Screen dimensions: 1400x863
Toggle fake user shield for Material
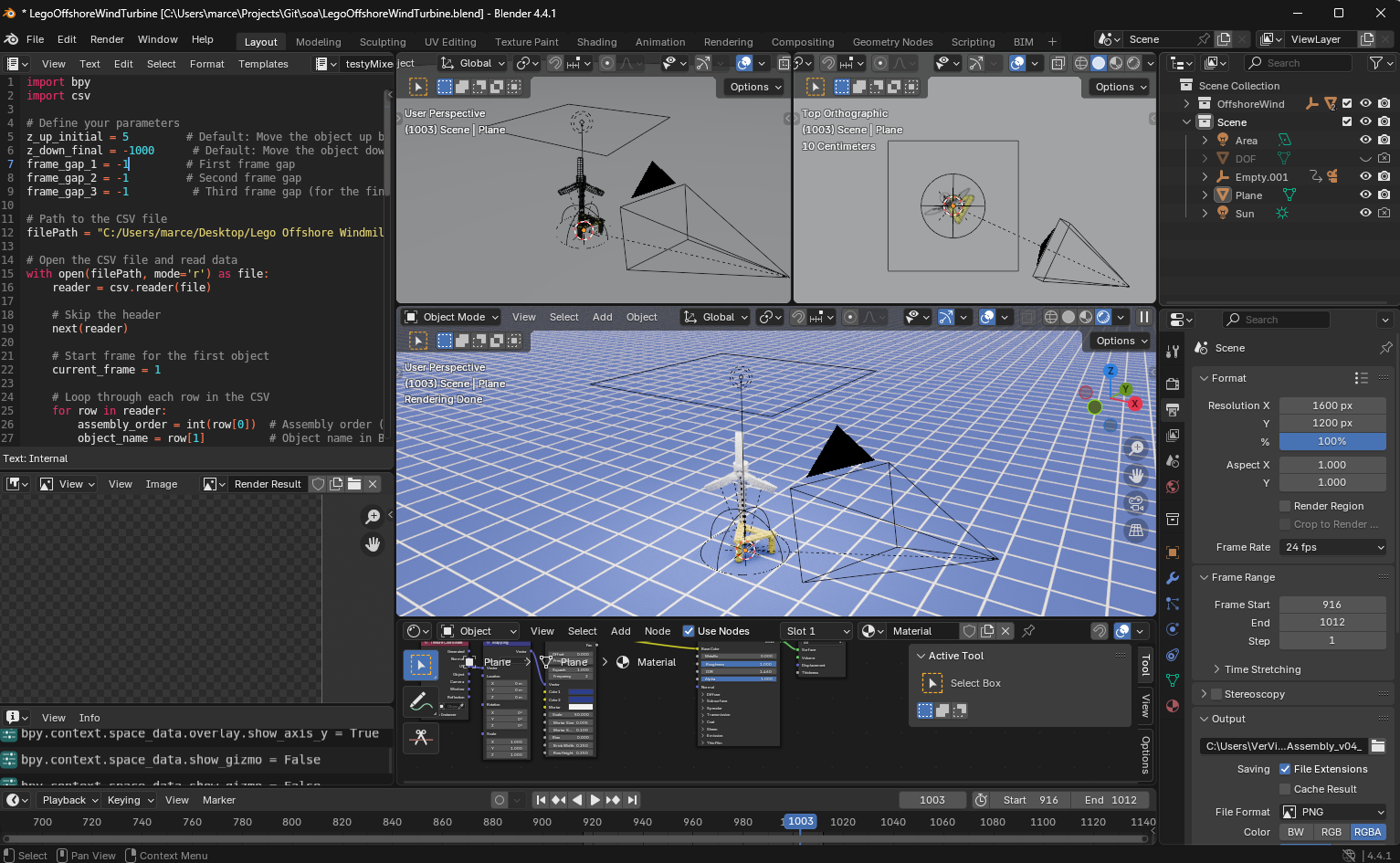[969, 631]
